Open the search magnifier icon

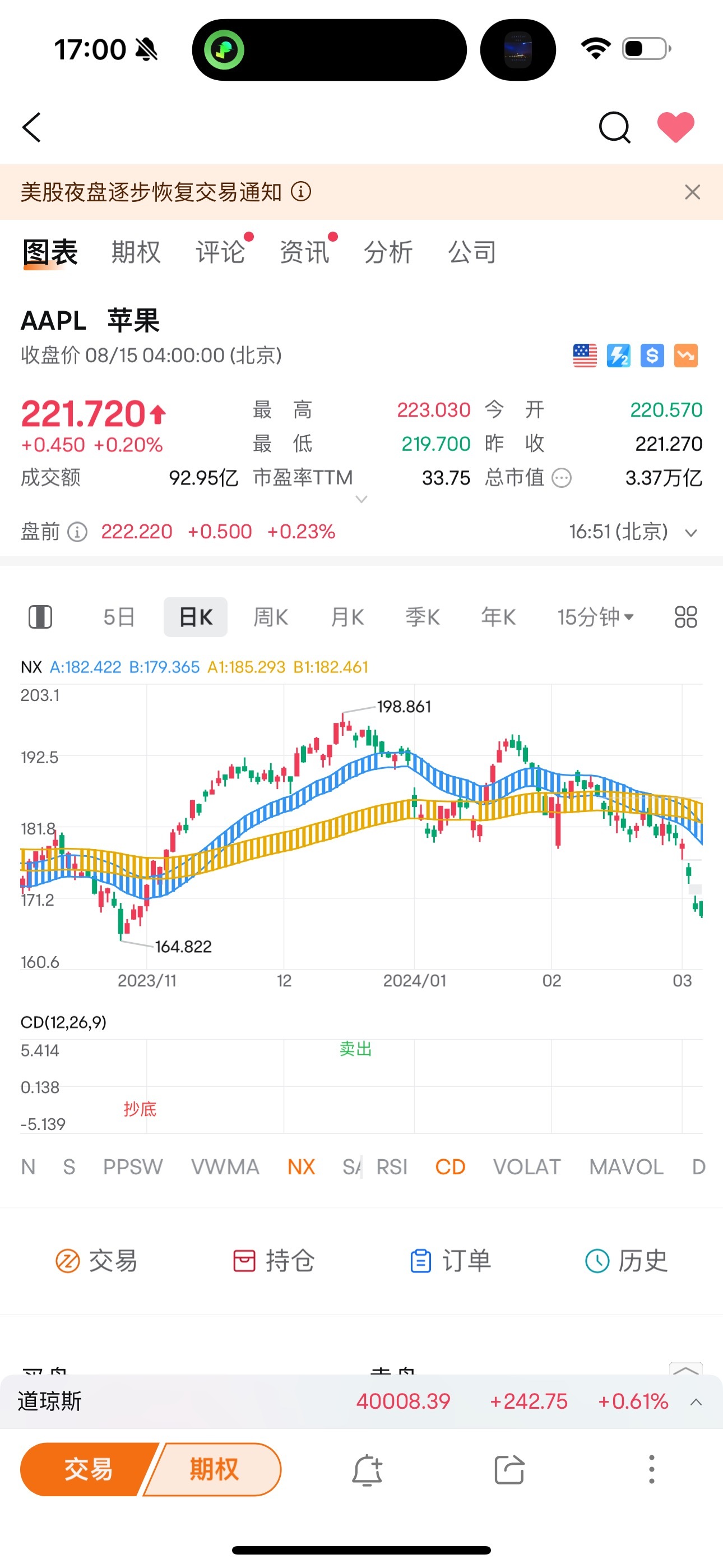click(614, 127)
